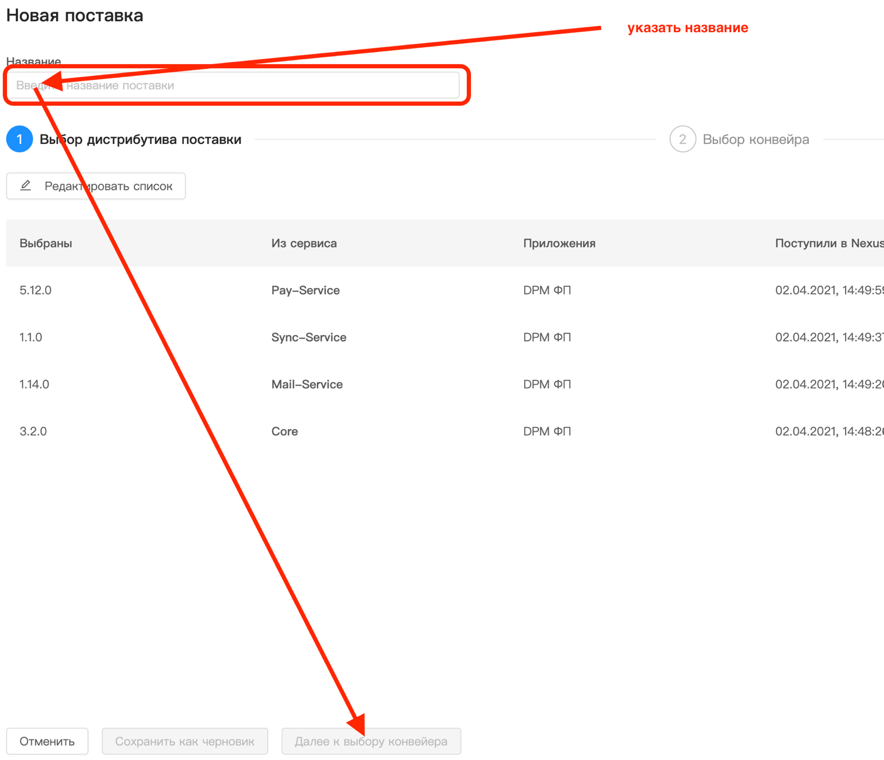This screenshot has height=760, width=884.
Task: Select the Pay-Service row
Action: pos(305,290)
